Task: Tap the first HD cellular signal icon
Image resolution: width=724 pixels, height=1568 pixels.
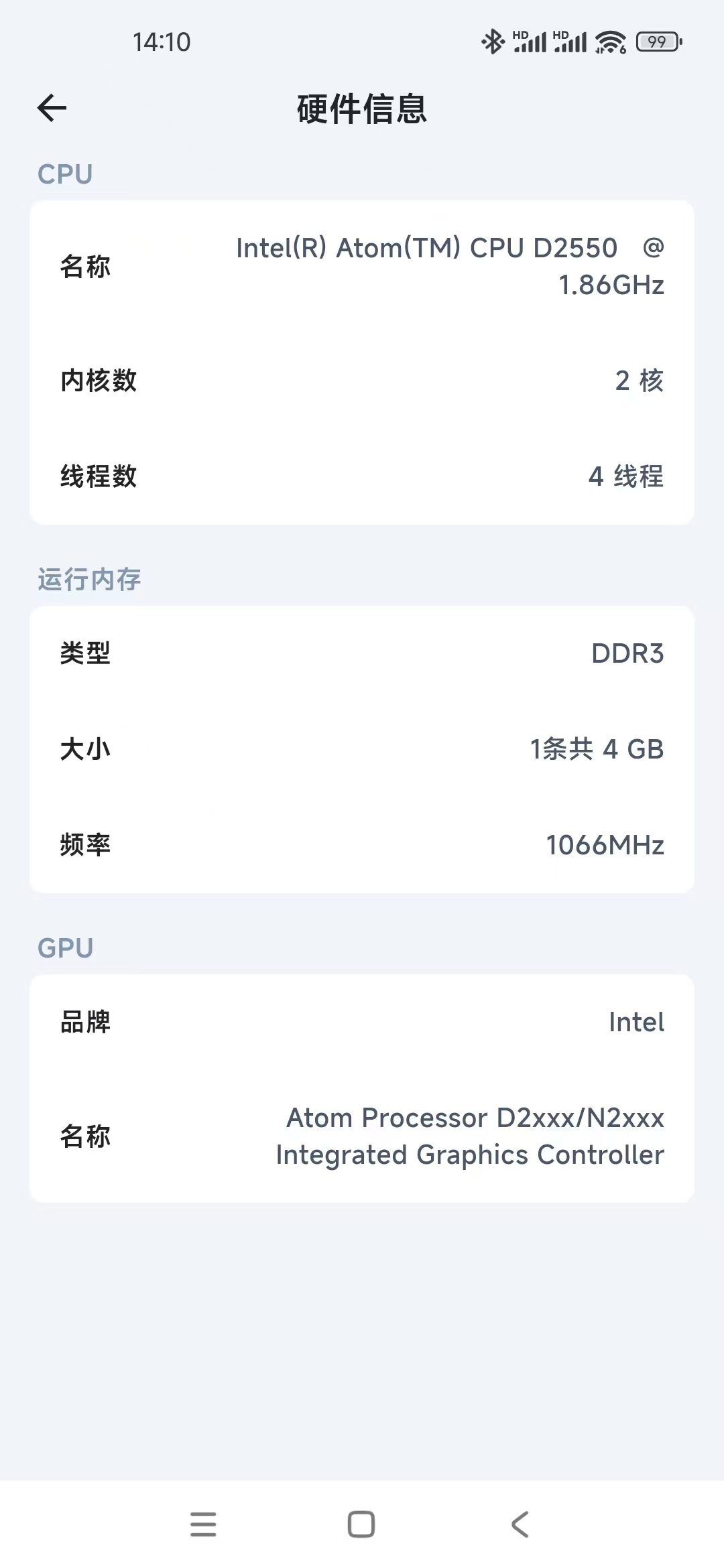Action: pyautogui.click(x=530, y=42)
